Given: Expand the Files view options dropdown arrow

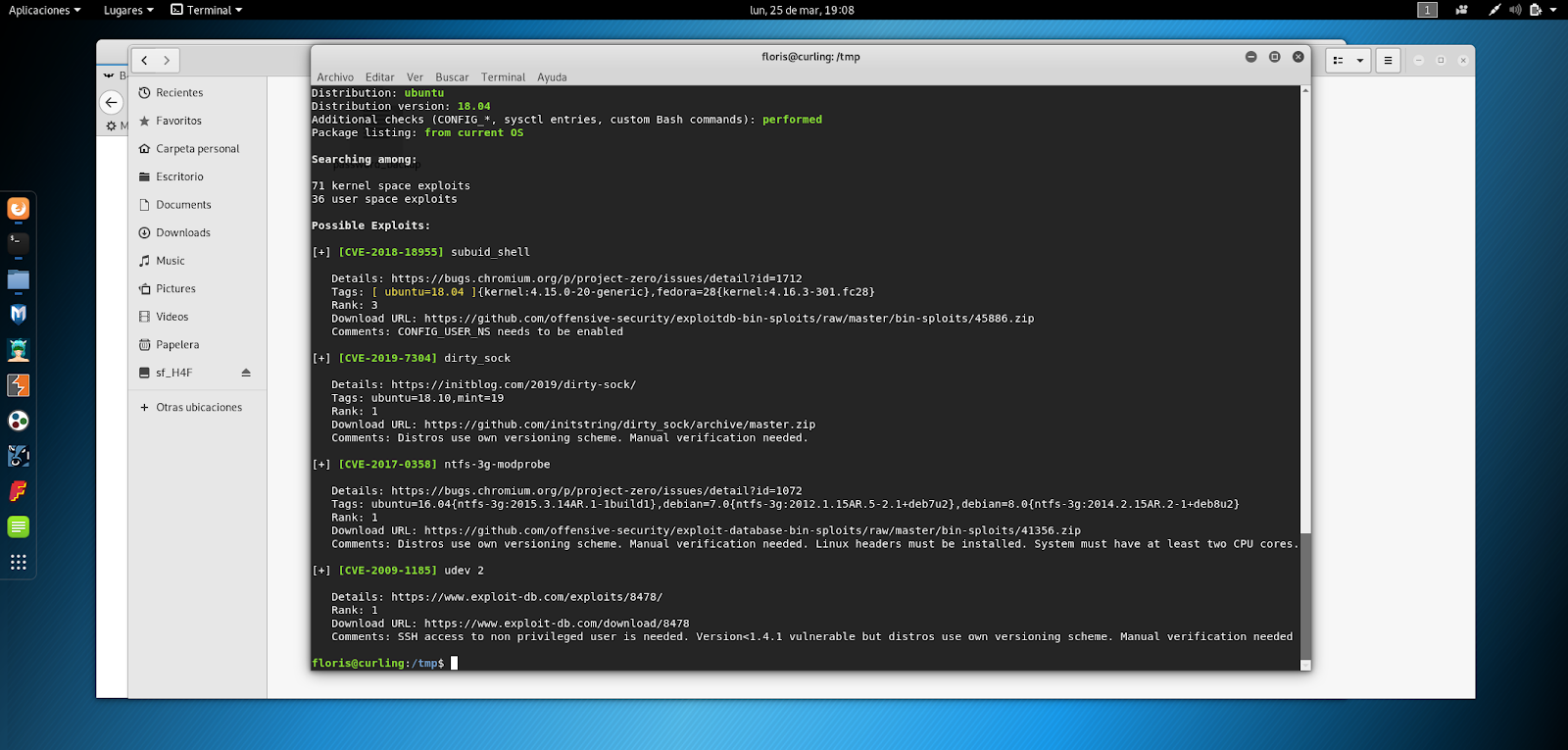Looking at the screenshot, I should [1360, 60].
